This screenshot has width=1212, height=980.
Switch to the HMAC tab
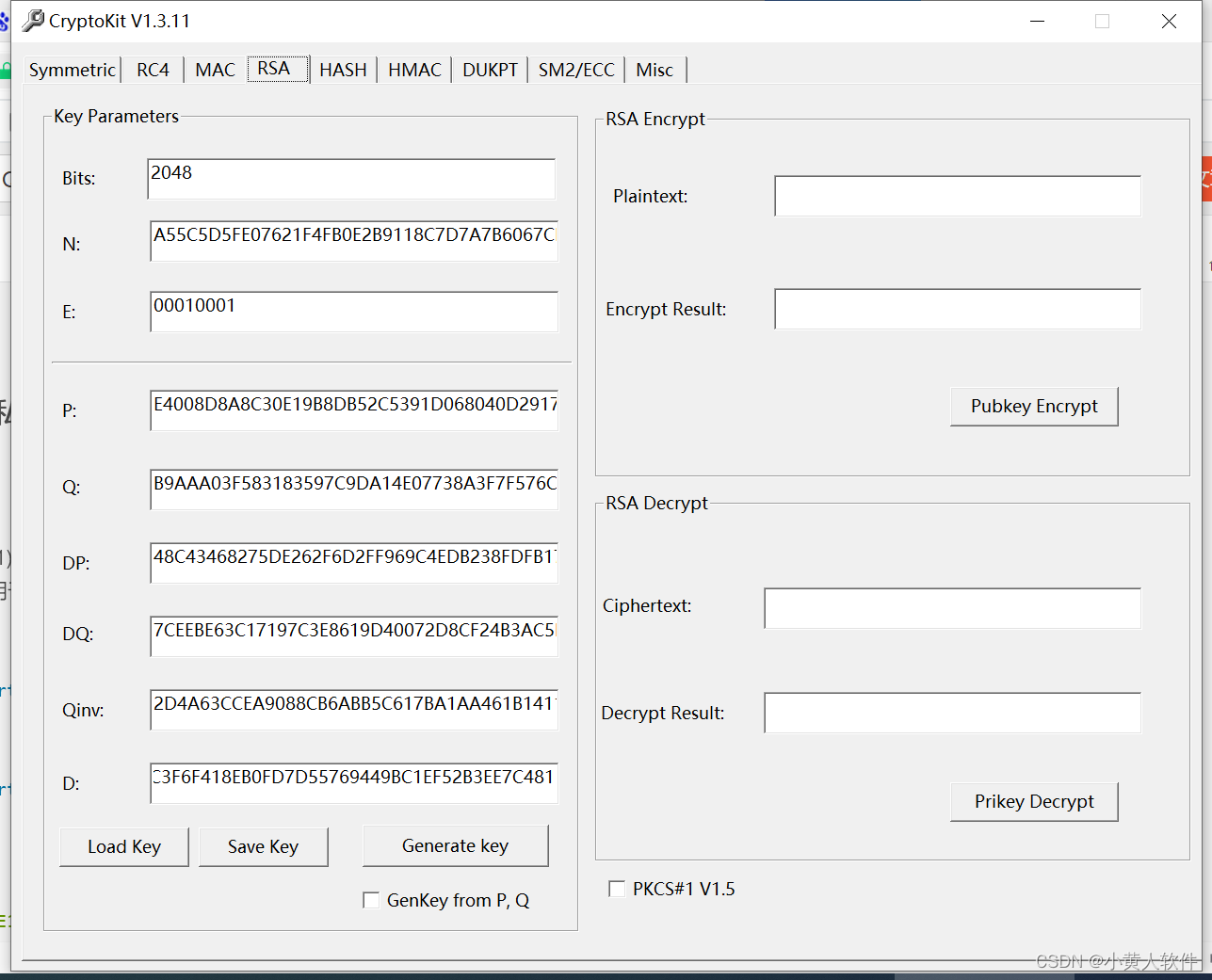tap(414, 70)
